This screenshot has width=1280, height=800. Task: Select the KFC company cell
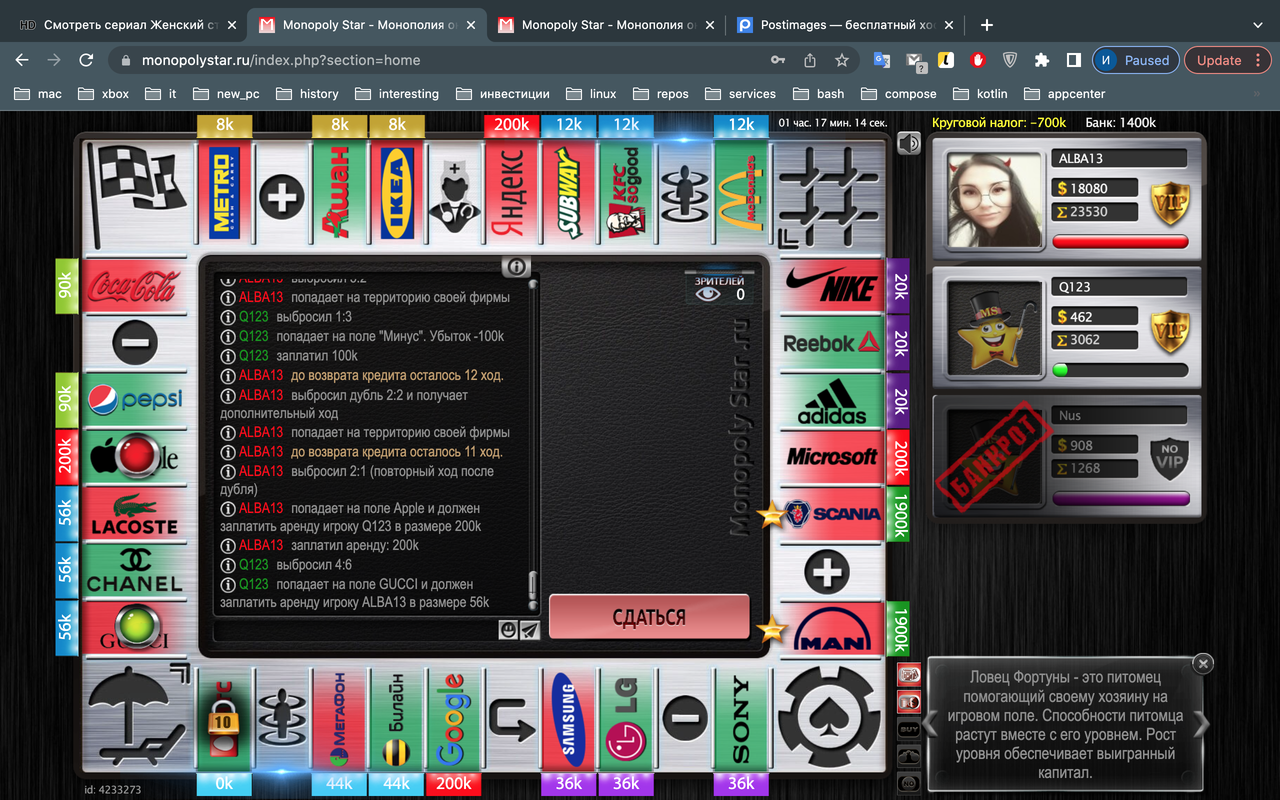(626, 193)
